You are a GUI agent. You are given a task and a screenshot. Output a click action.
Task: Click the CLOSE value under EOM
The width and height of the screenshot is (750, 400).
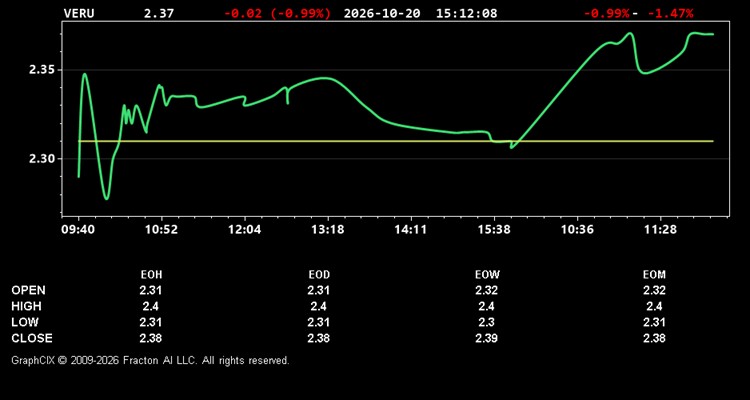coord(654,338)
